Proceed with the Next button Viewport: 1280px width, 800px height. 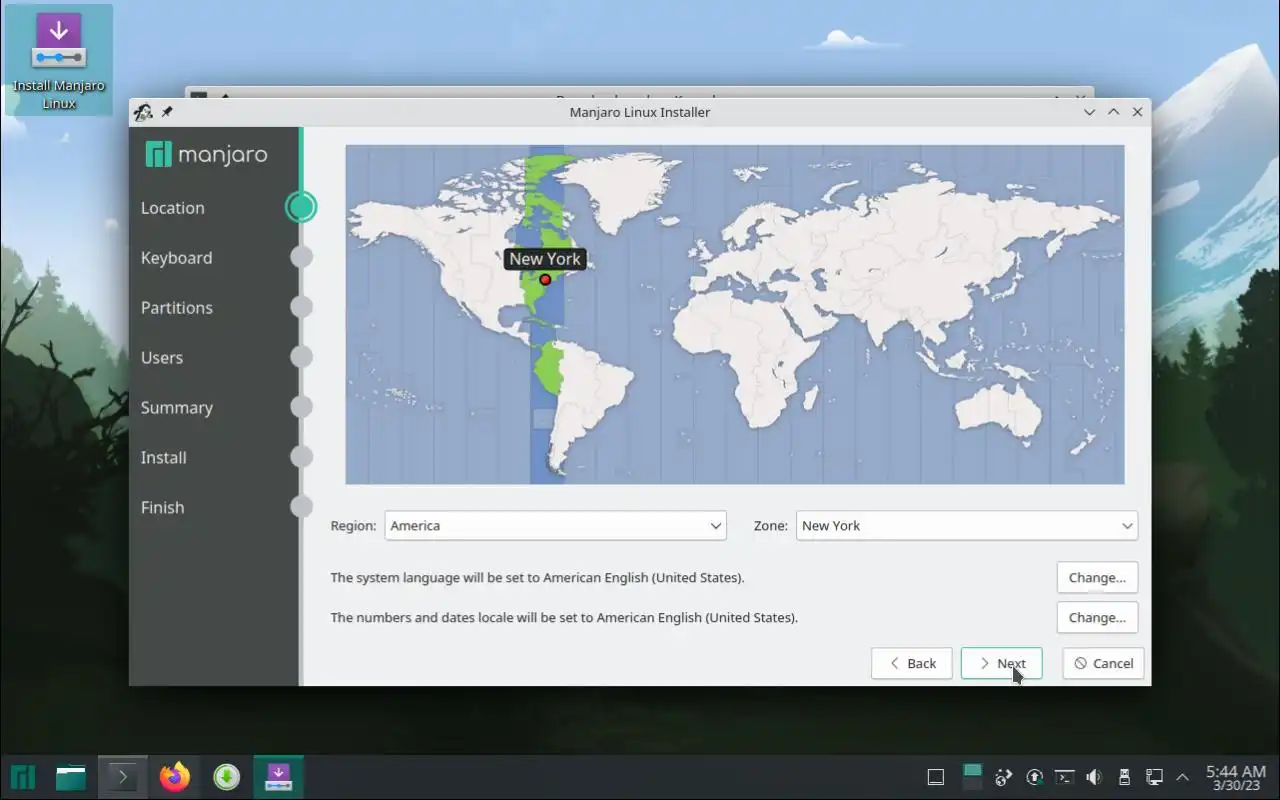click(x=1001, y=664)
